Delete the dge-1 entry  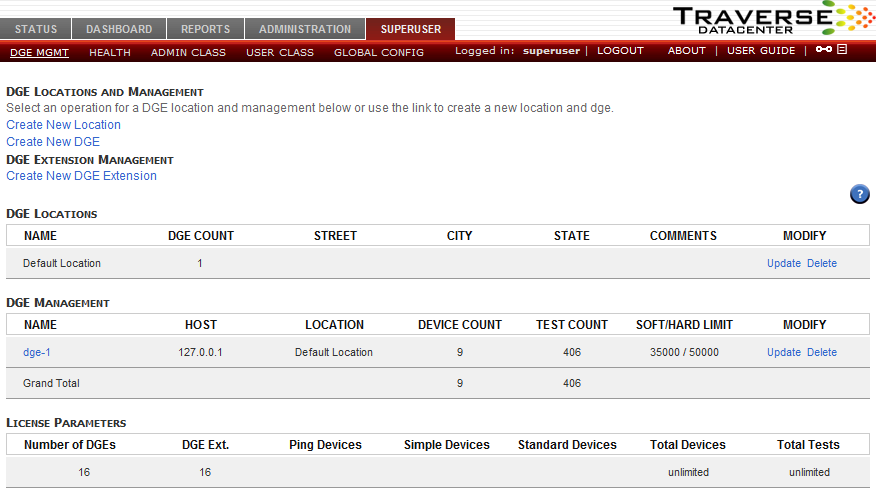(x=822, y=353)
